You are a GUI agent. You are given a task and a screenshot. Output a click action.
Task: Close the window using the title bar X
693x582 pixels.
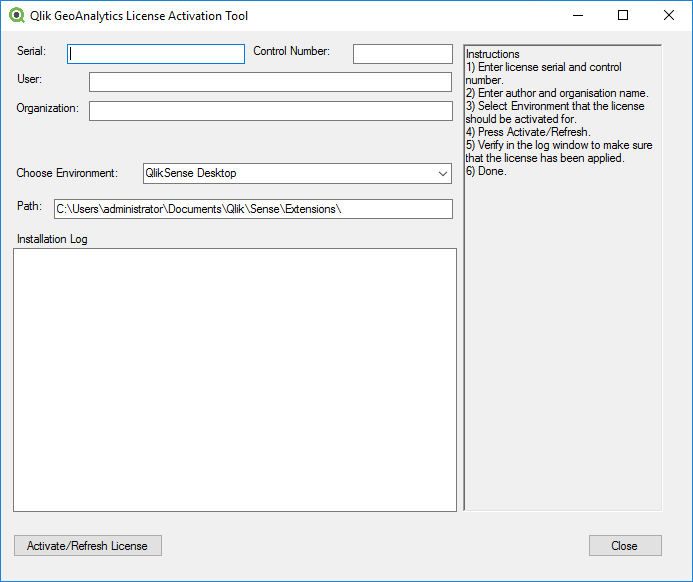pyautogui.click(x=669, y=16)
